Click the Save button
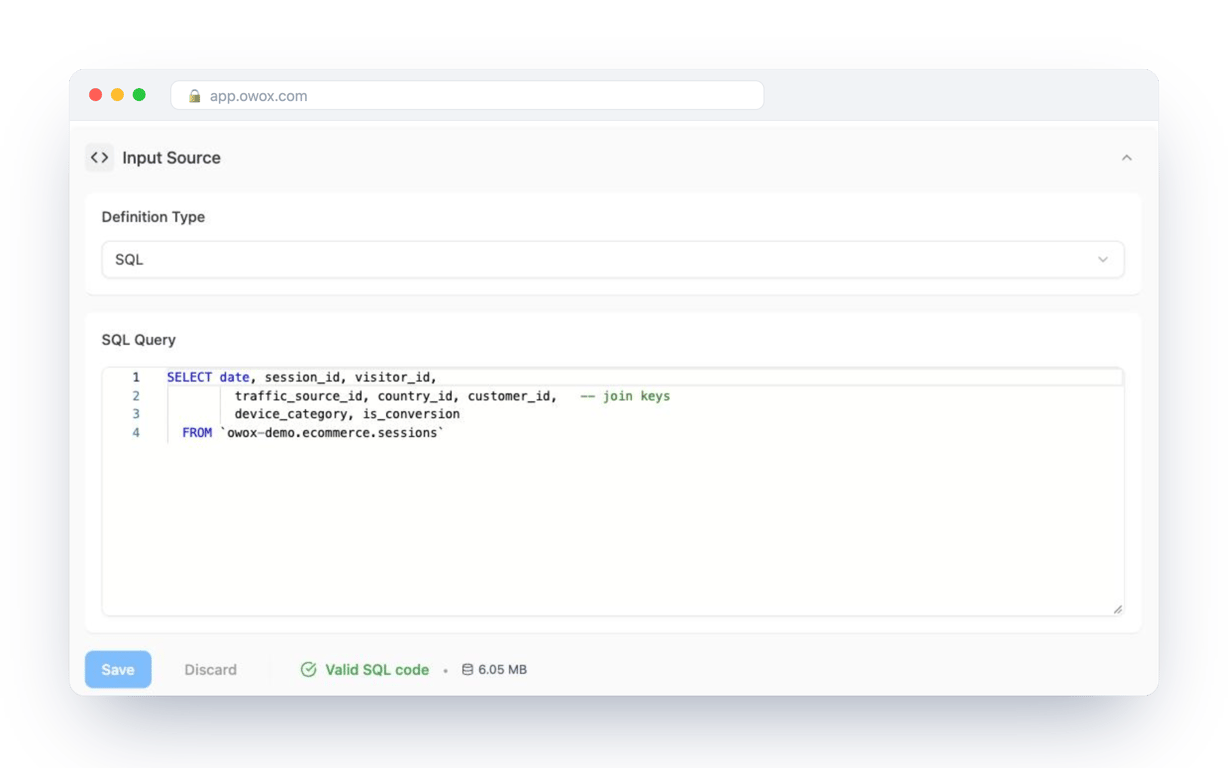1228x768 pixels. [118, 670]
